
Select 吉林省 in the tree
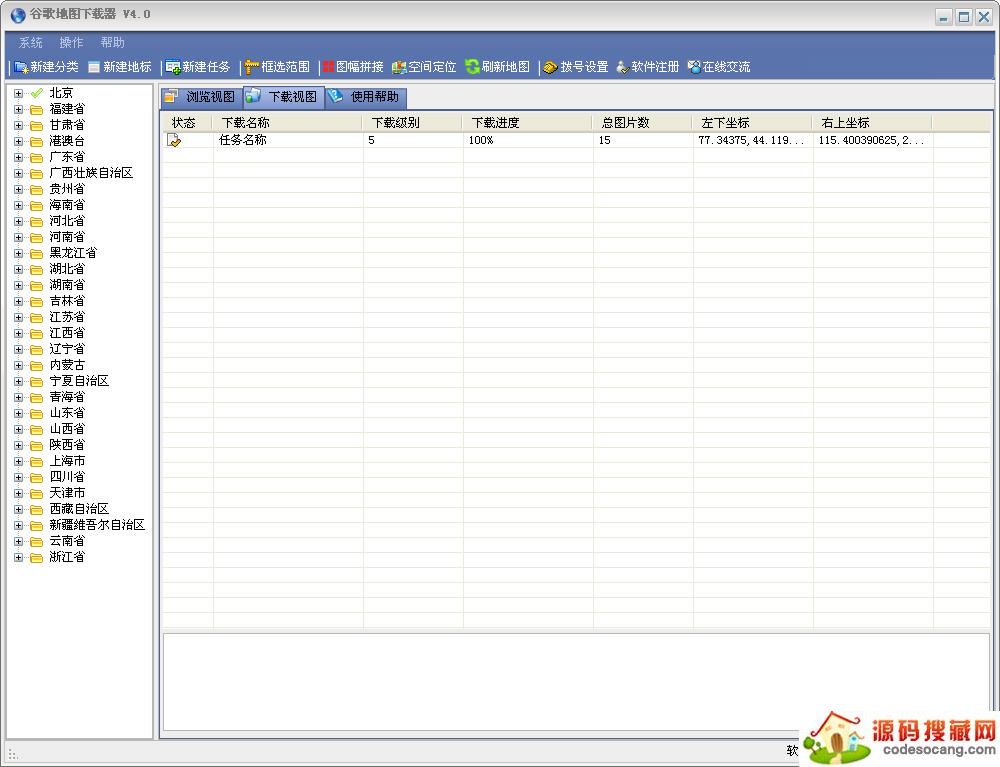(x=67, y=301)
